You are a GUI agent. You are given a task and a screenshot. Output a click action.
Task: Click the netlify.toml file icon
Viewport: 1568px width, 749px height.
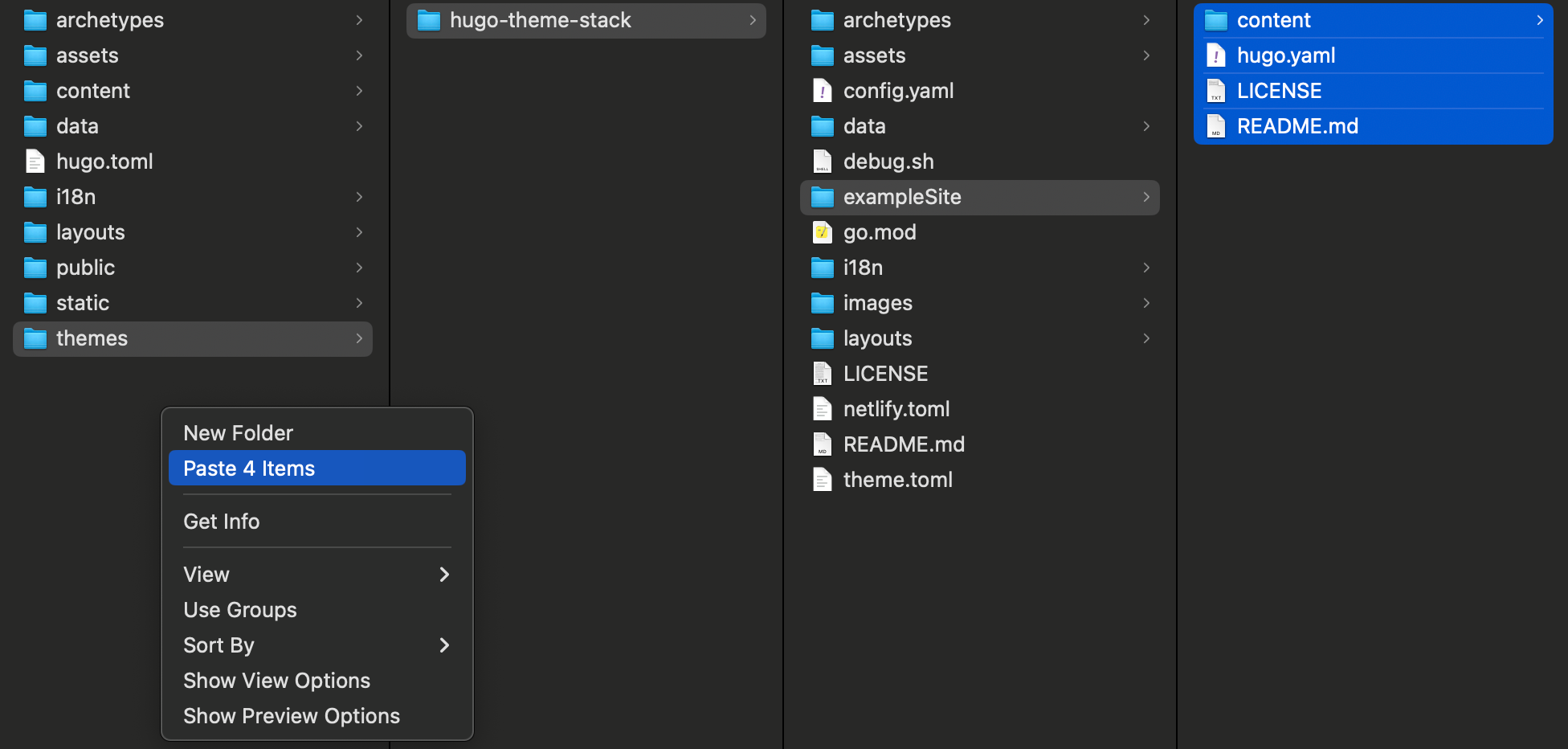tap(822, 409)
